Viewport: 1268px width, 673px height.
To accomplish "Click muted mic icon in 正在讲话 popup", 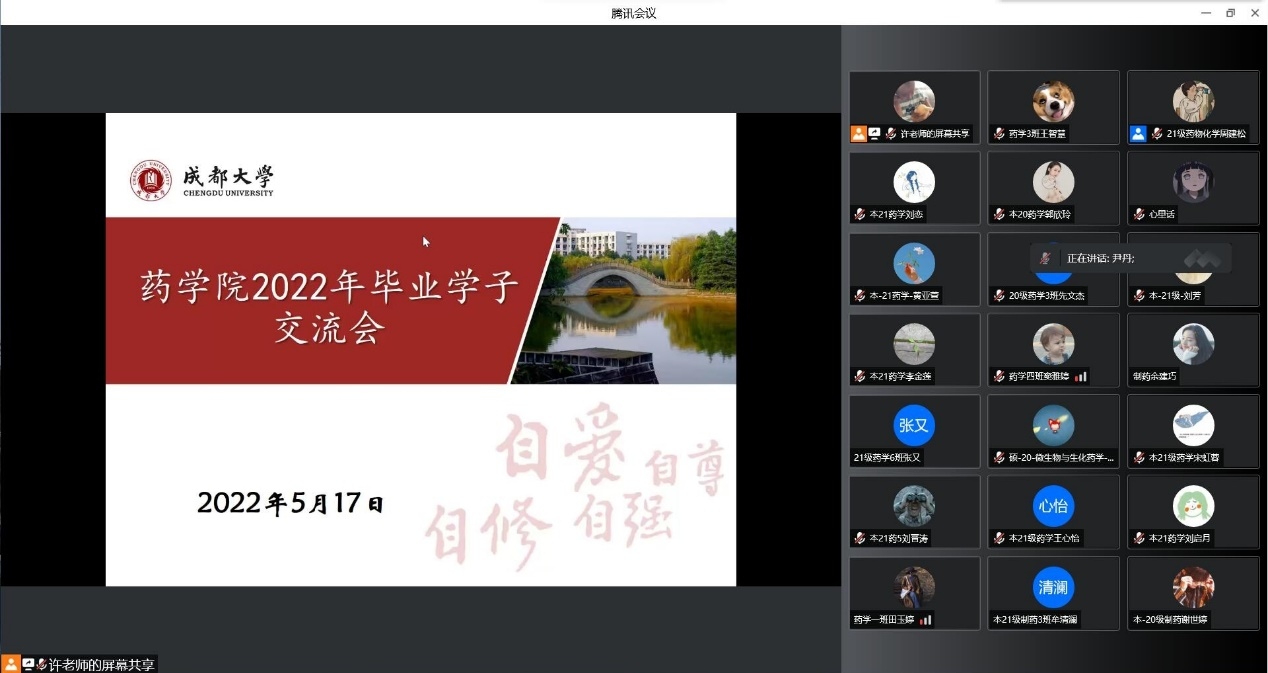I will pos(1046,258).
